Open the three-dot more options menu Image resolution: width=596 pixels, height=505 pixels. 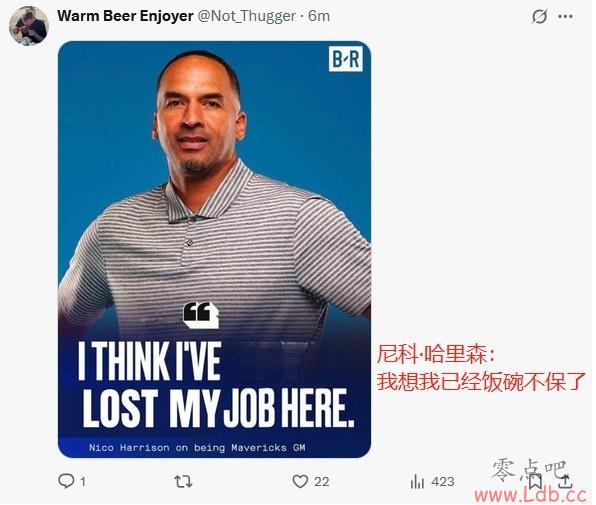pos(565,16)
